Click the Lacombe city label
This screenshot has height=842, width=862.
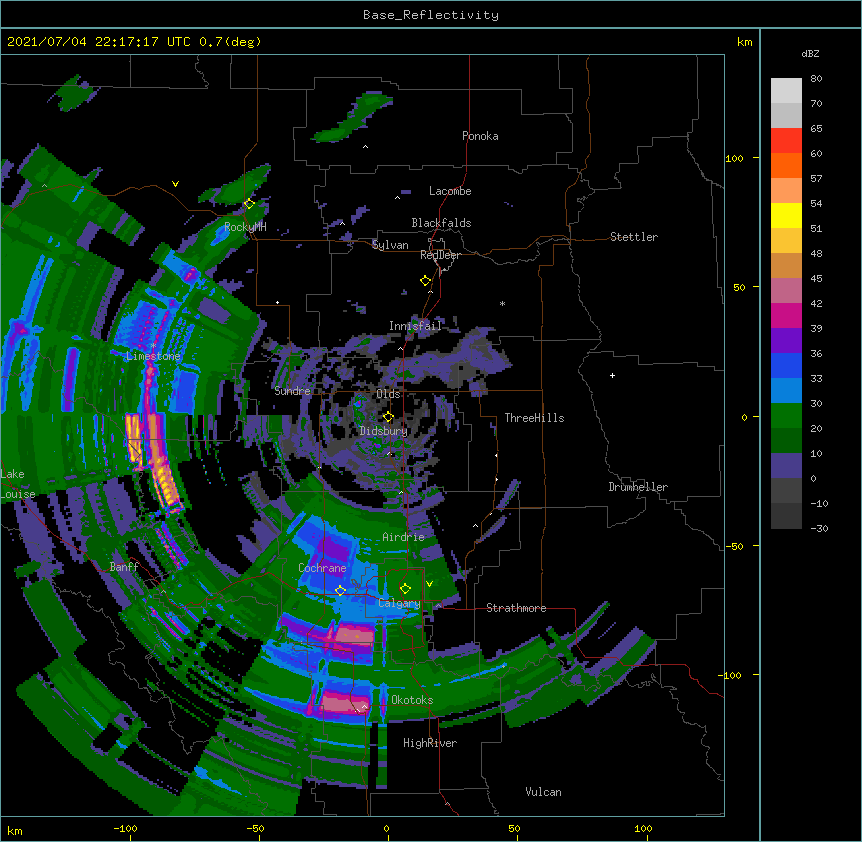pos(450,191)
